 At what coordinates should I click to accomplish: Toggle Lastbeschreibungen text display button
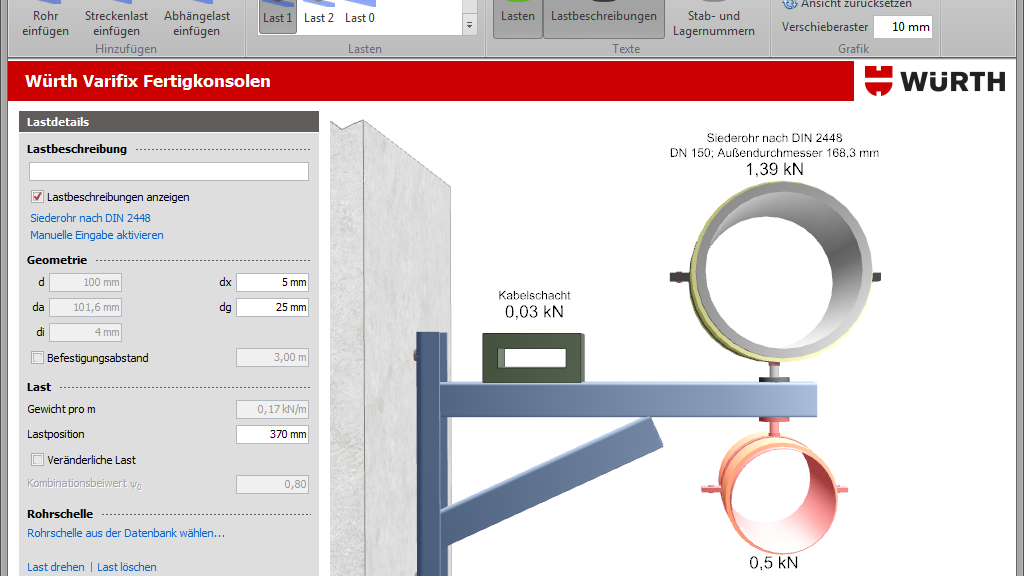pyautogui.click(x=604, y=18)
